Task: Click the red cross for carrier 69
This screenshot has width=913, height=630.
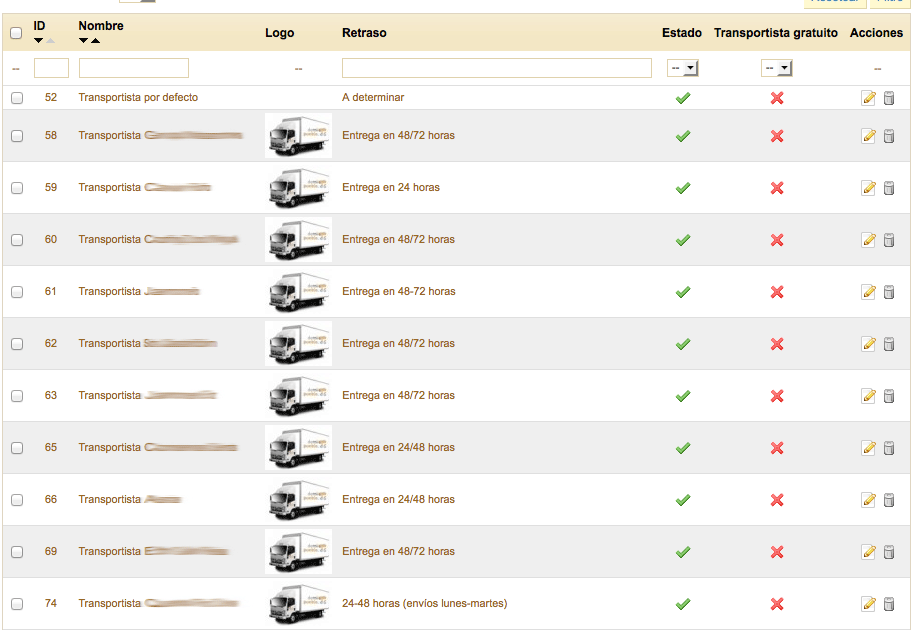Action: (776, 552)
